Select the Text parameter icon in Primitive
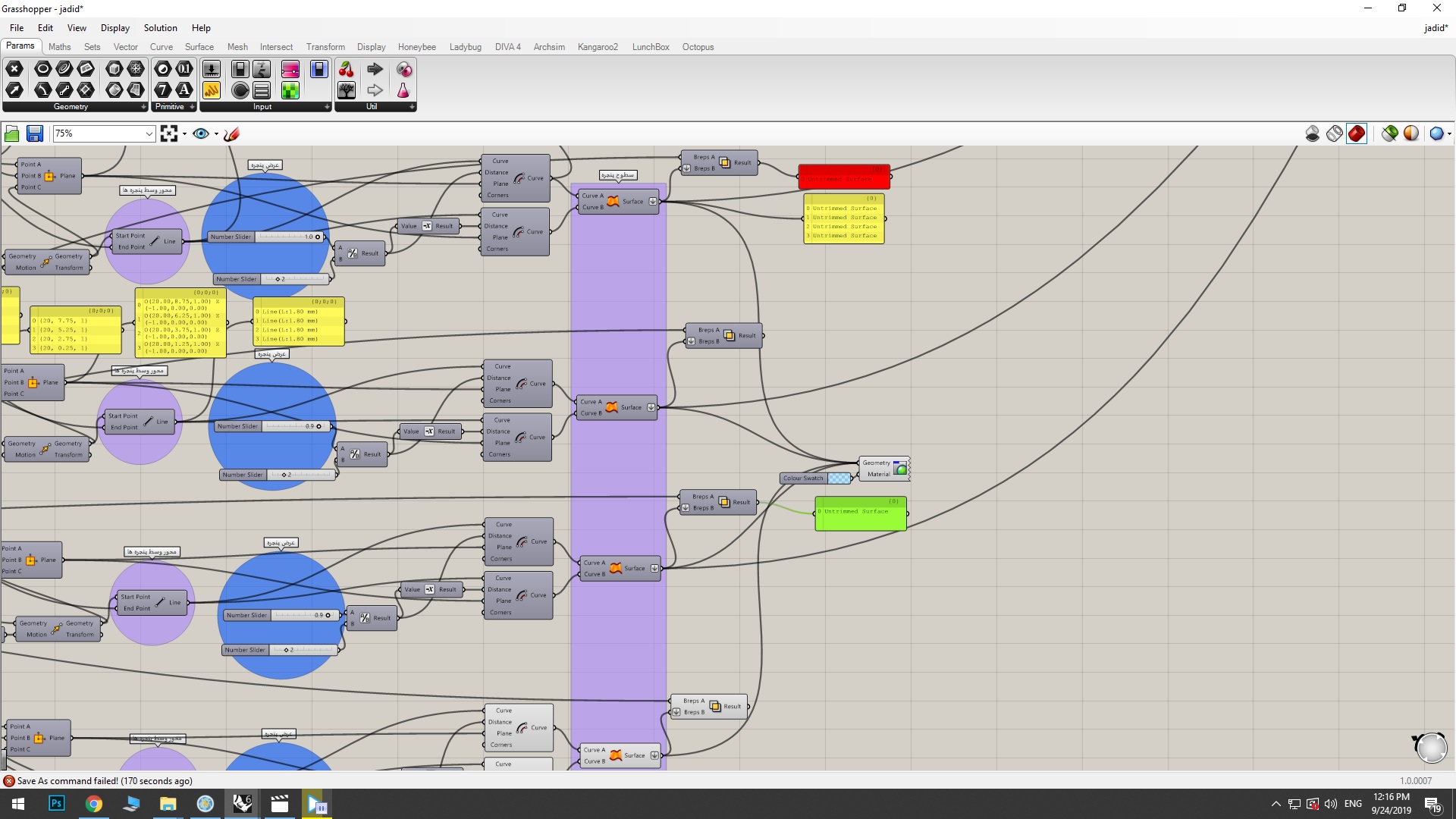This screenshot has width=1456, height=819. coord(184,90)
